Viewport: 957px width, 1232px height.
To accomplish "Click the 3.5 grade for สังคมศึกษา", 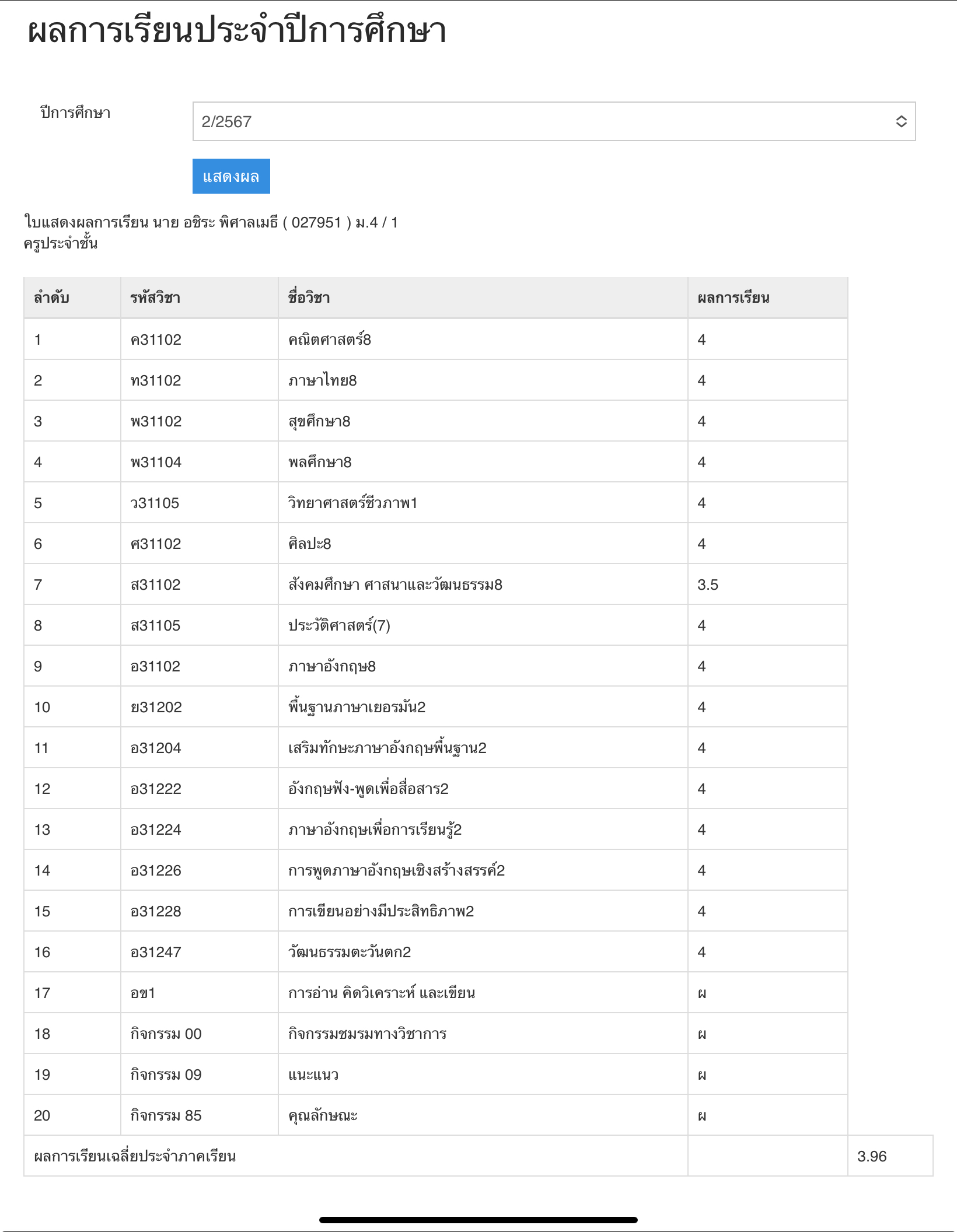I will [708, 584].
